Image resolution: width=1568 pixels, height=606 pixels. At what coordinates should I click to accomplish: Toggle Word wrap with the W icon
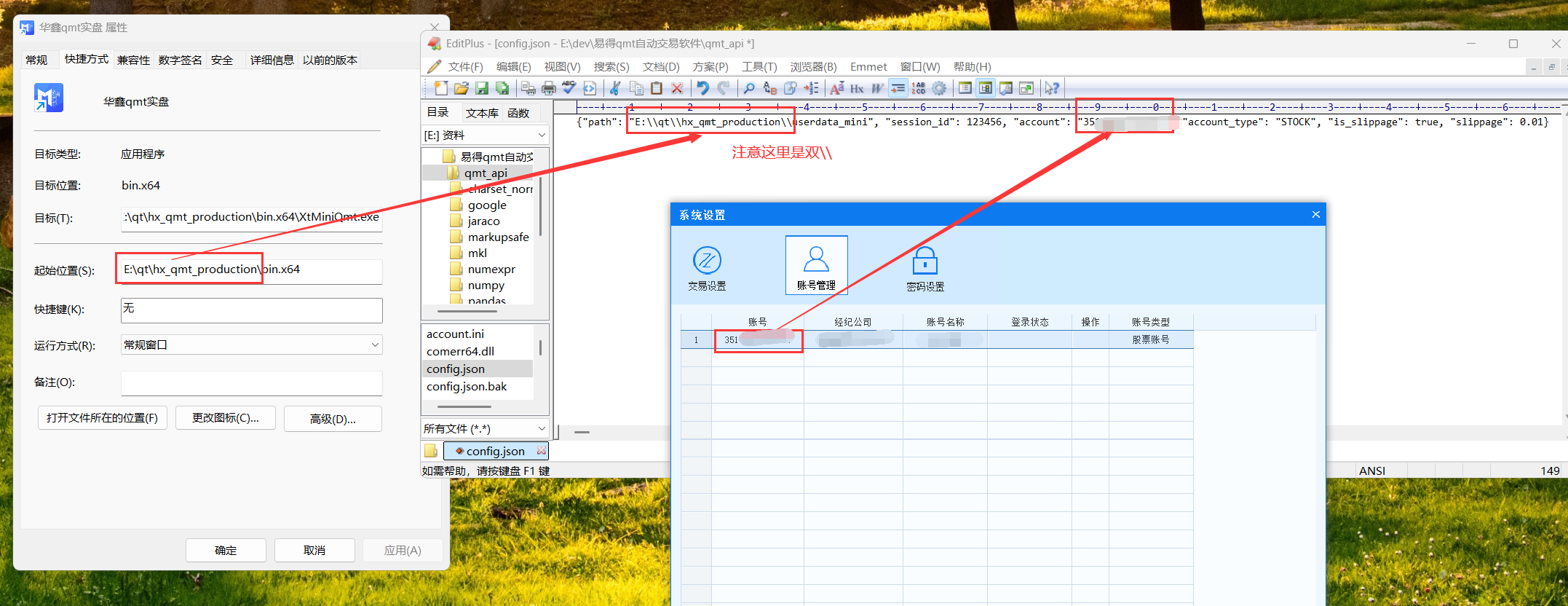click(877, 88)
